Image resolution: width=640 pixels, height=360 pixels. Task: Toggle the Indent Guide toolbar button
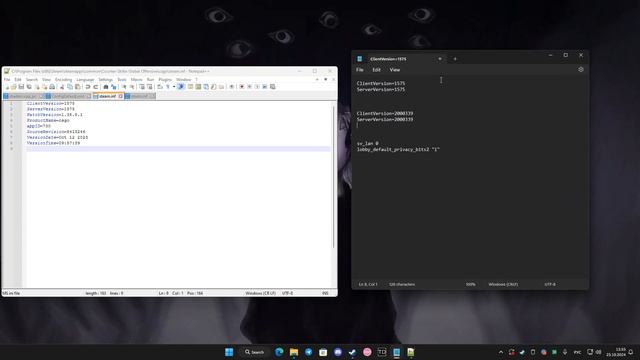(181, 87)
